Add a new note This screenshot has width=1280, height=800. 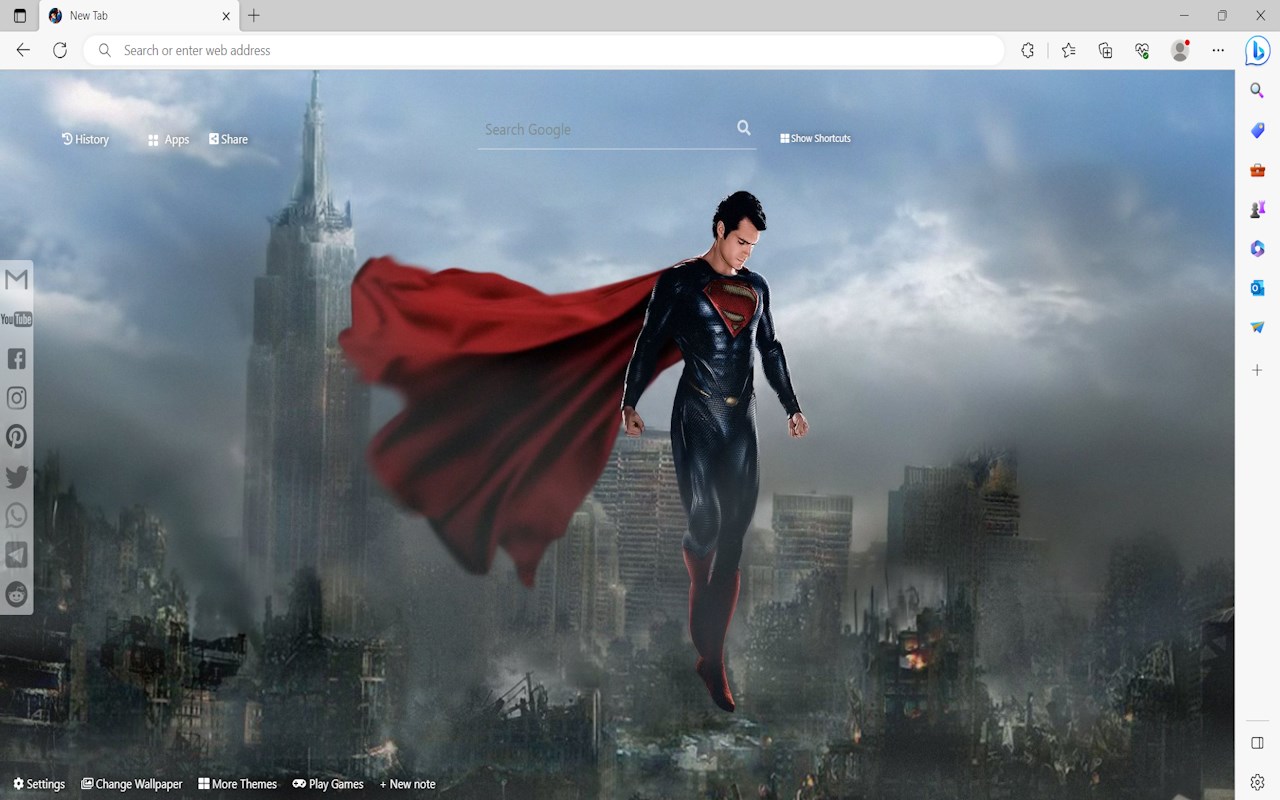[408, 784]
